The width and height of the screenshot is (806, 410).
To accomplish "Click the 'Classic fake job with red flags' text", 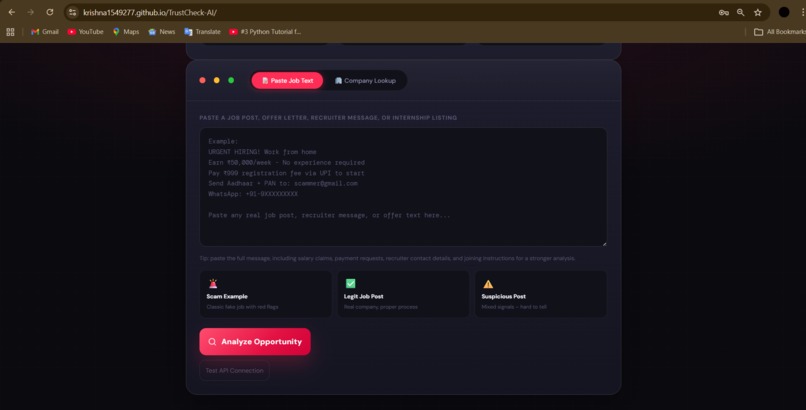I will (x=243, y=307).
